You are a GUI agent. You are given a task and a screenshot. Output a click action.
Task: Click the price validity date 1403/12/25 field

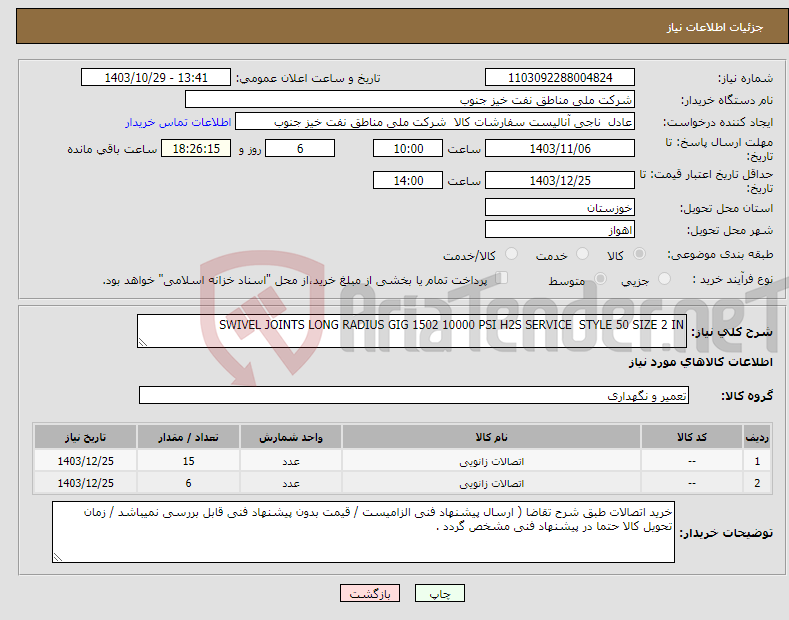tap(560, 180)
